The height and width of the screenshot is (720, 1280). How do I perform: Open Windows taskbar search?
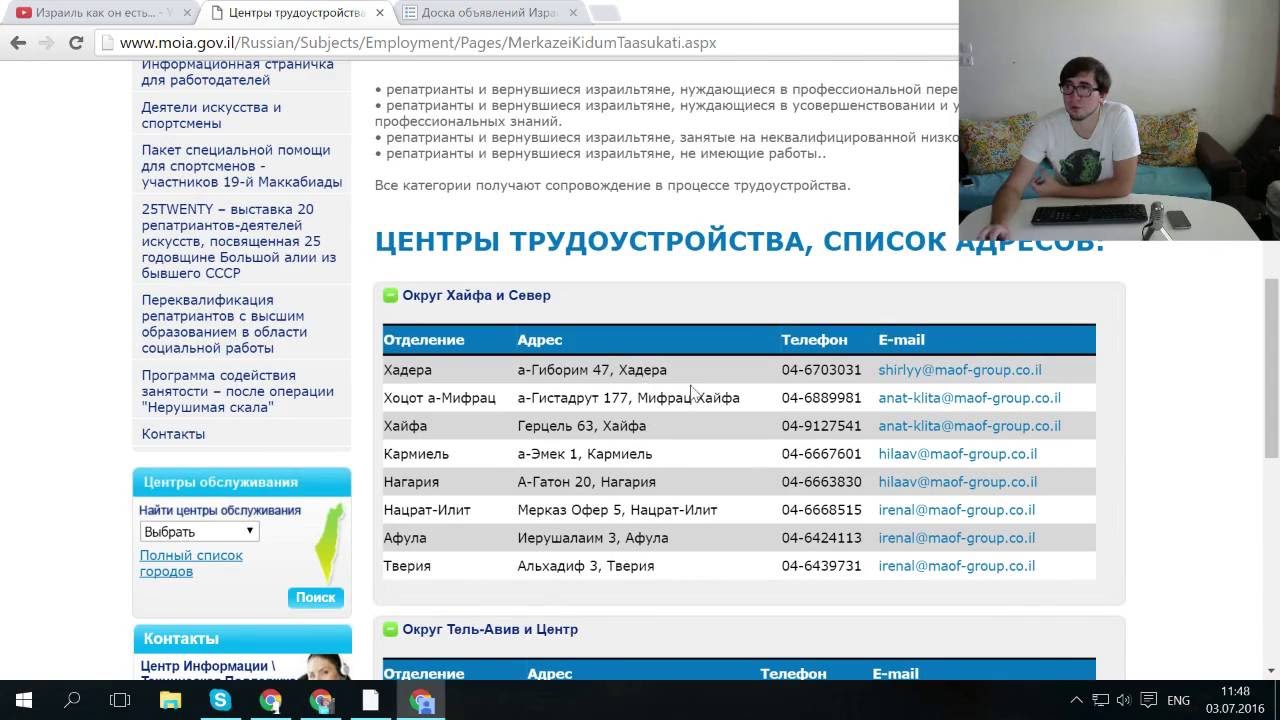click(x=72, y=700)
